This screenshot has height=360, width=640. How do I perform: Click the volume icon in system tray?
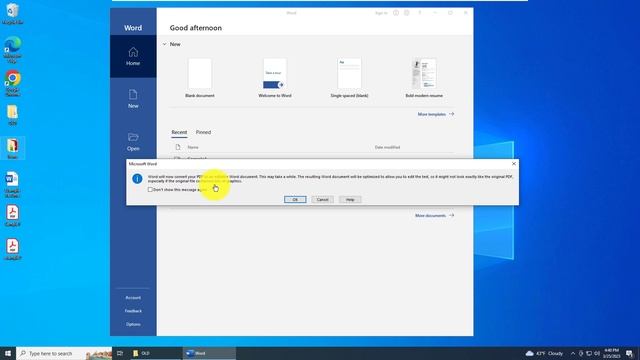(597, 353)
